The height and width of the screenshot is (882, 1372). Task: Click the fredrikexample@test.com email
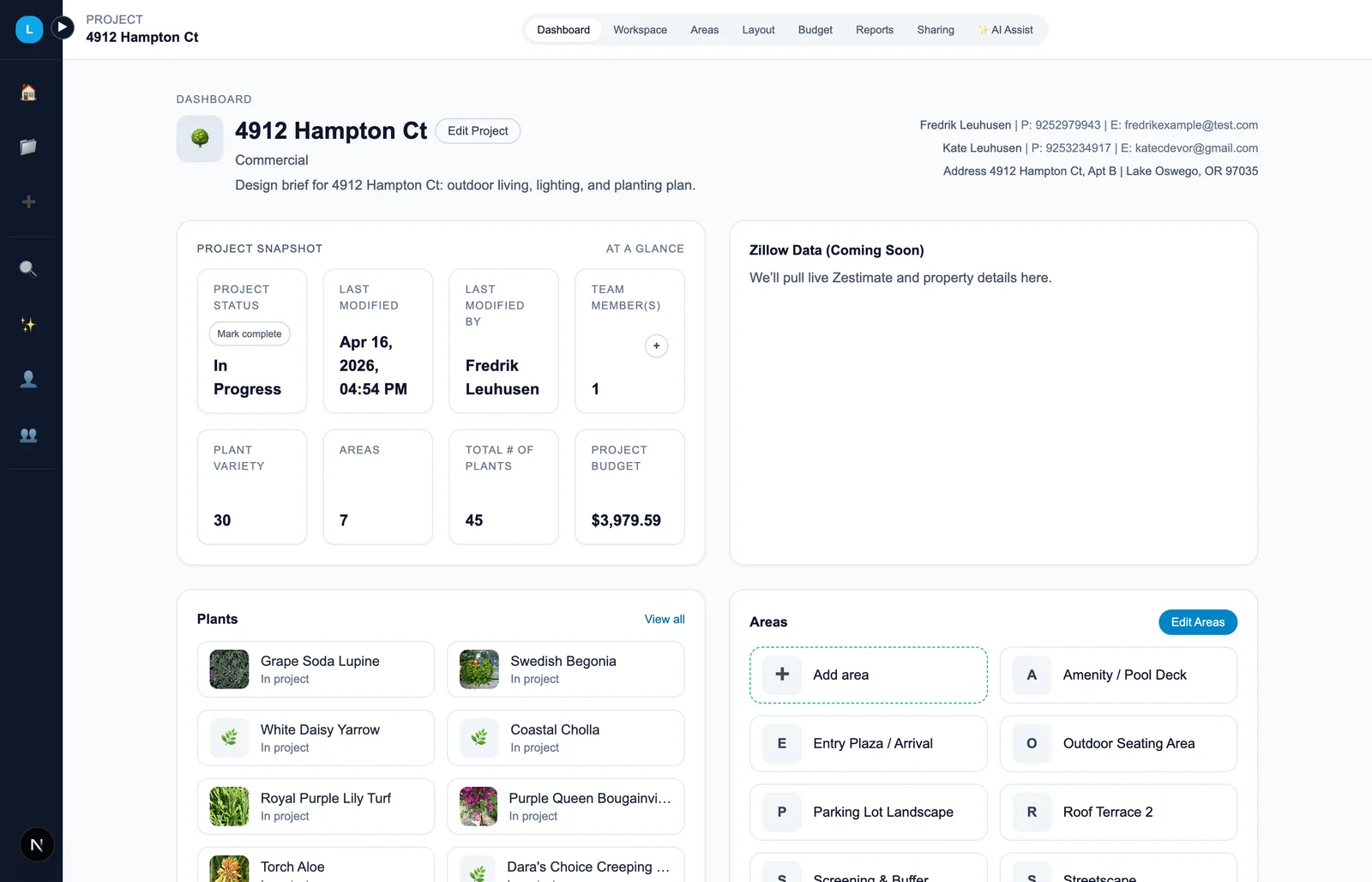1191,125
